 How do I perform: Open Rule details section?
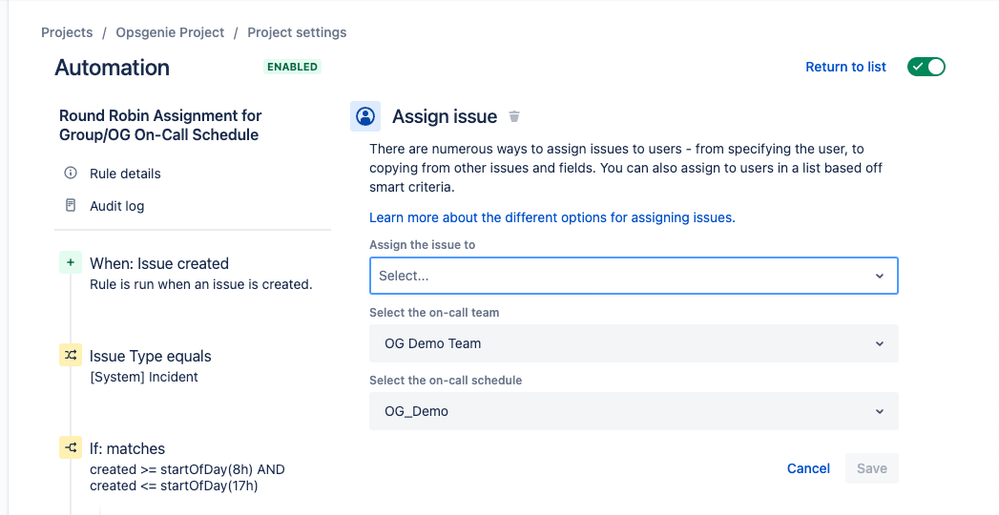pos(125,173)
